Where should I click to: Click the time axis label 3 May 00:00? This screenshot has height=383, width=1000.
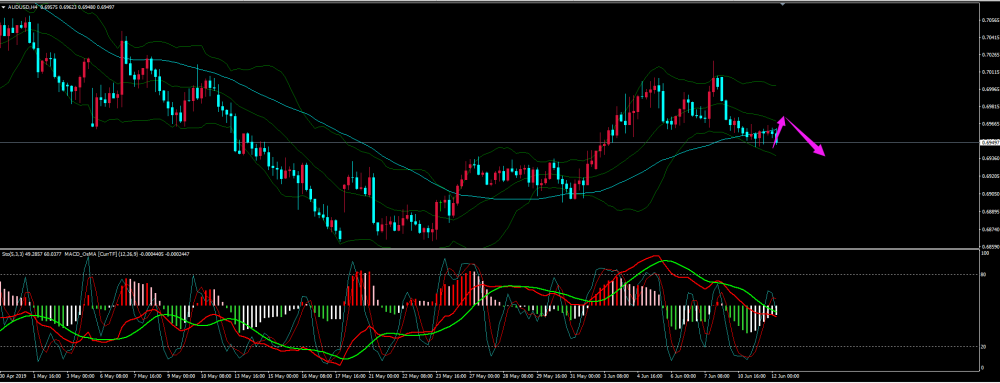point(80,376)
